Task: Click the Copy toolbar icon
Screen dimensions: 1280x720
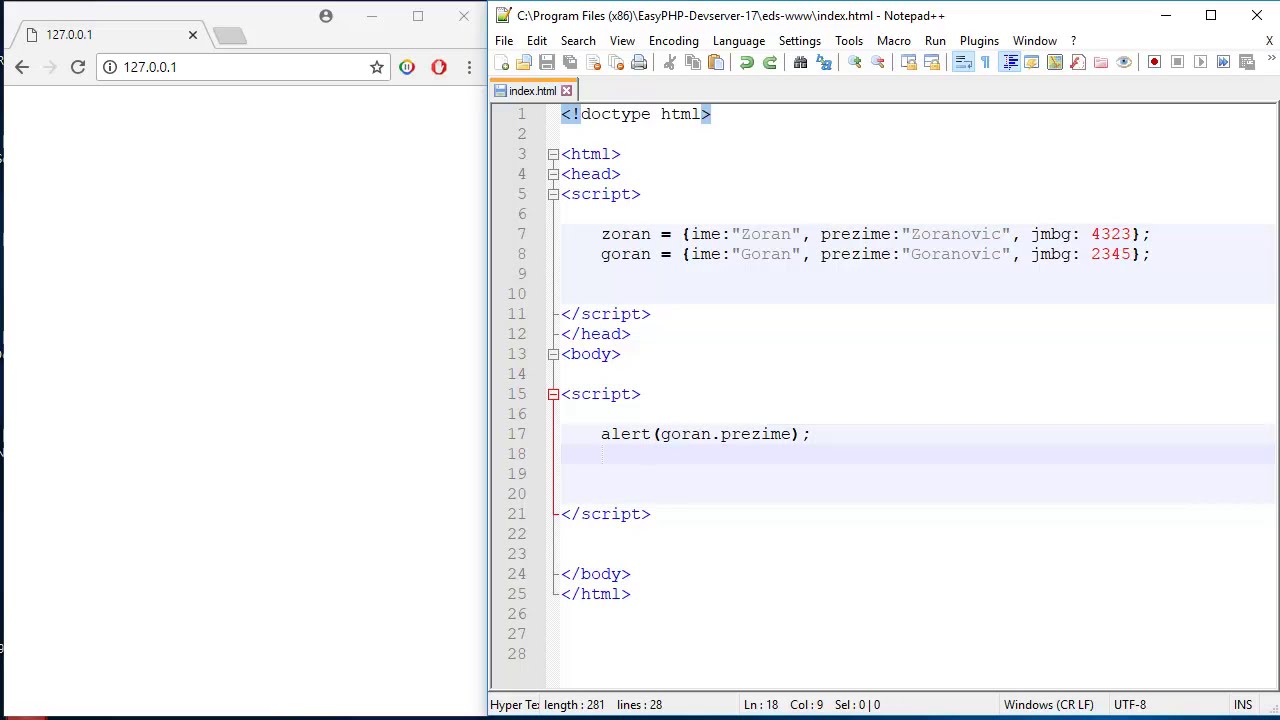Action: [693, 62]
